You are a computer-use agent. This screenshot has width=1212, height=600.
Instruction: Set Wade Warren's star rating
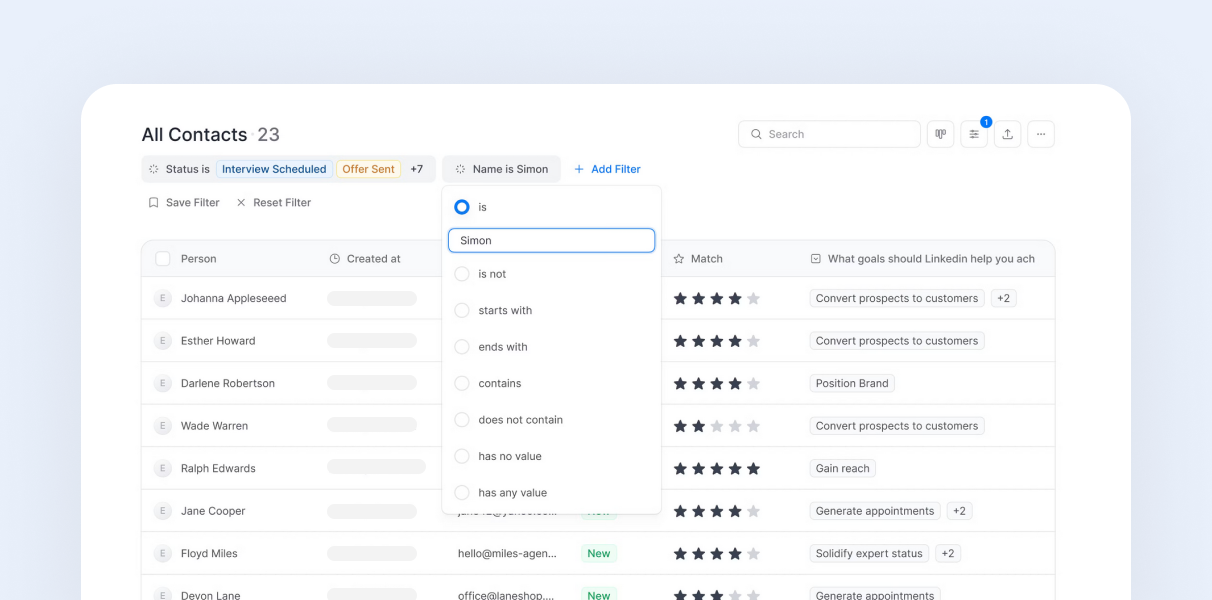click(717, 426)
